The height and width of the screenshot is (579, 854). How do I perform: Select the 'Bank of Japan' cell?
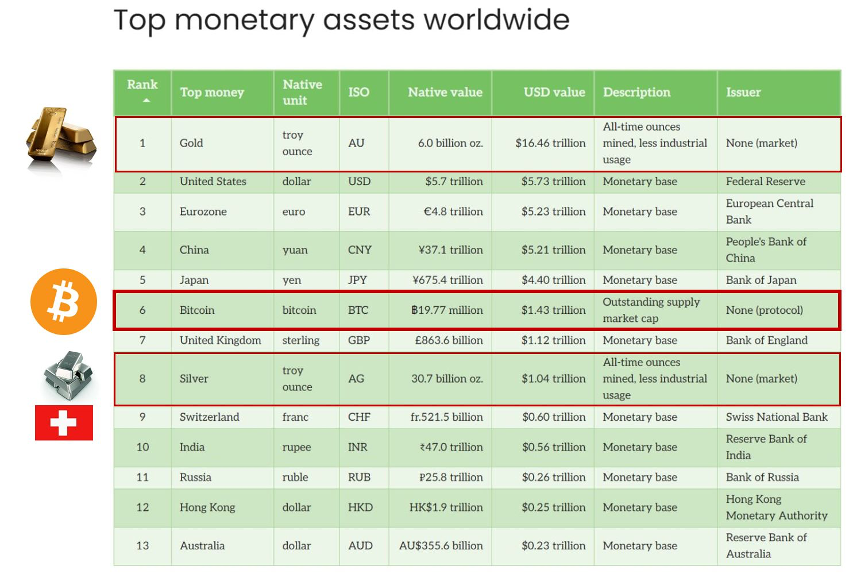779,280
